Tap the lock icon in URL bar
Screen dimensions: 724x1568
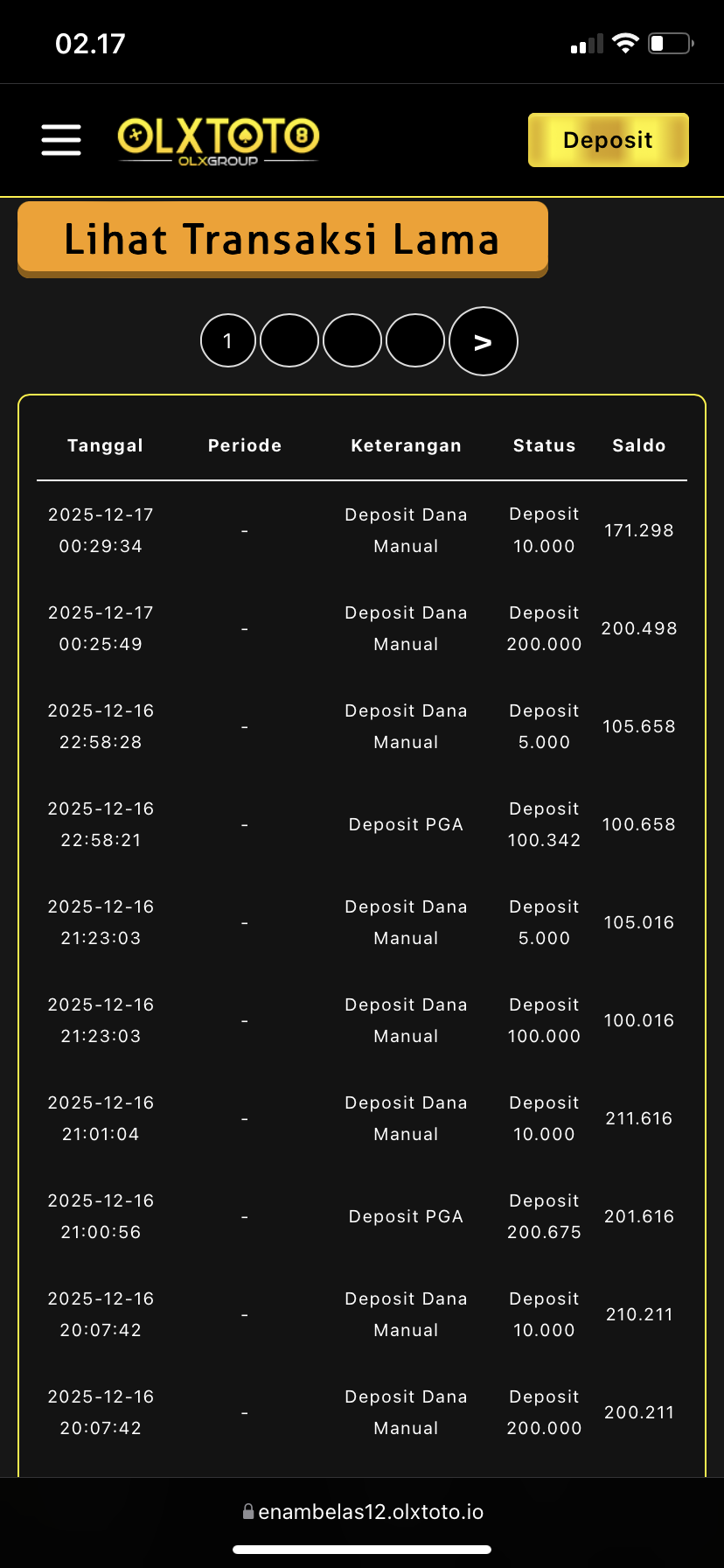(248, 1511)
